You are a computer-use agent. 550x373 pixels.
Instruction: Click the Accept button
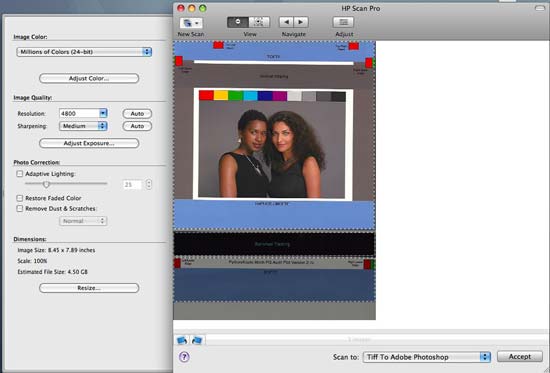[520, 357]
